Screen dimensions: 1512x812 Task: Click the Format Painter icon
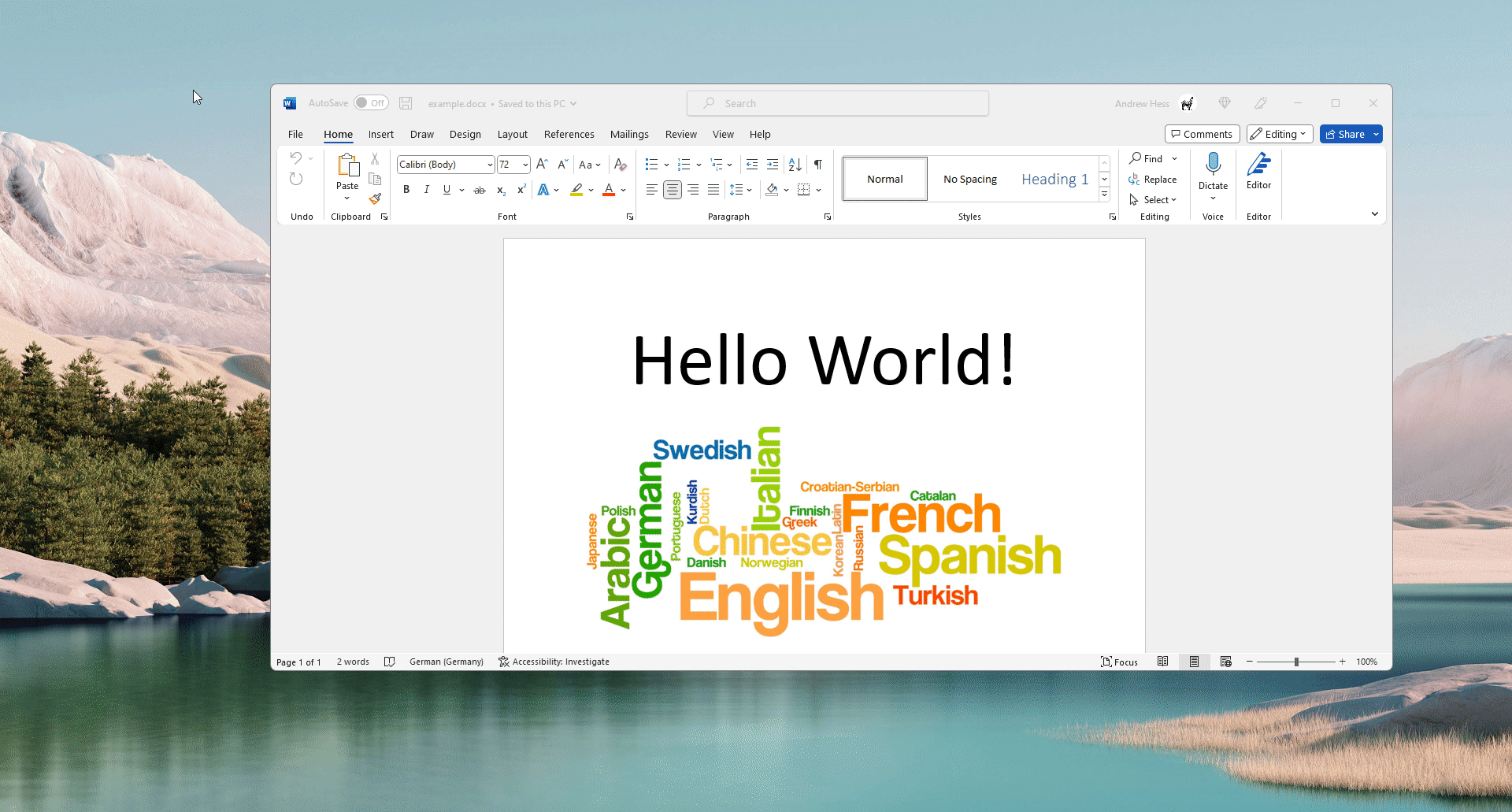click(375, 198)
